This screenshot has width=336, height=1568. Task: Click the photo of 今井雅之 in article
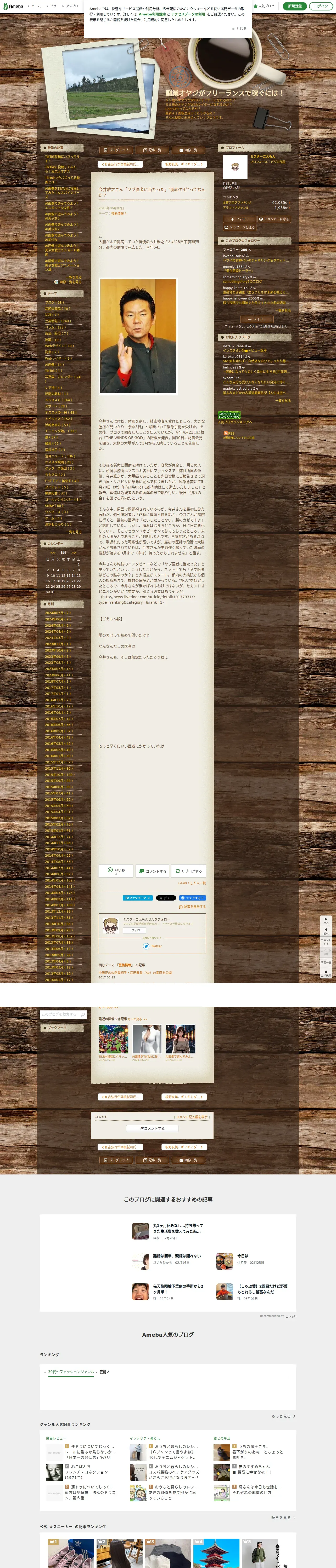tap(138, 336)
